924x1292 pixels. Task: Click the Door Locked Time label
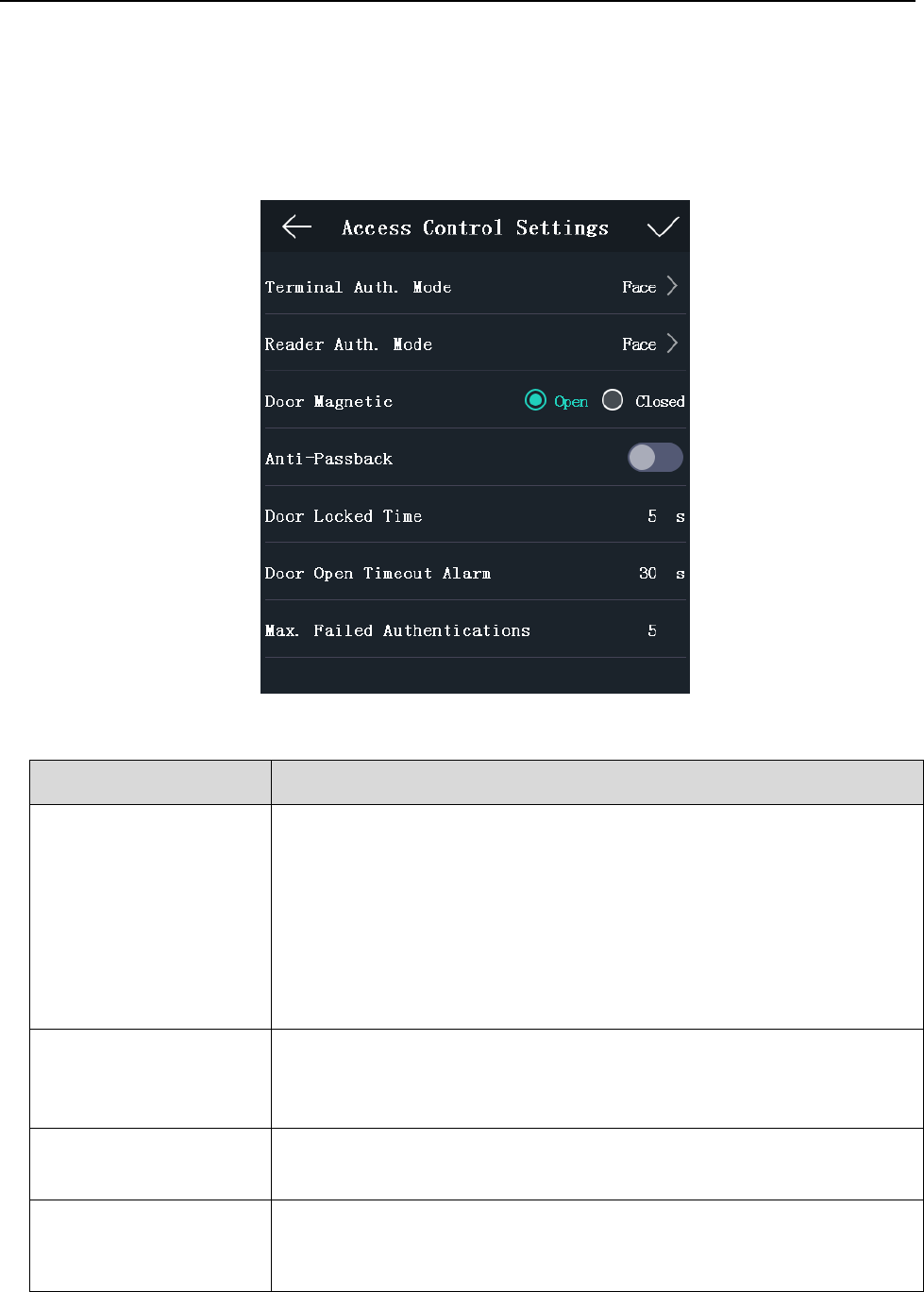pyautogui.click(x=344, y=516)
